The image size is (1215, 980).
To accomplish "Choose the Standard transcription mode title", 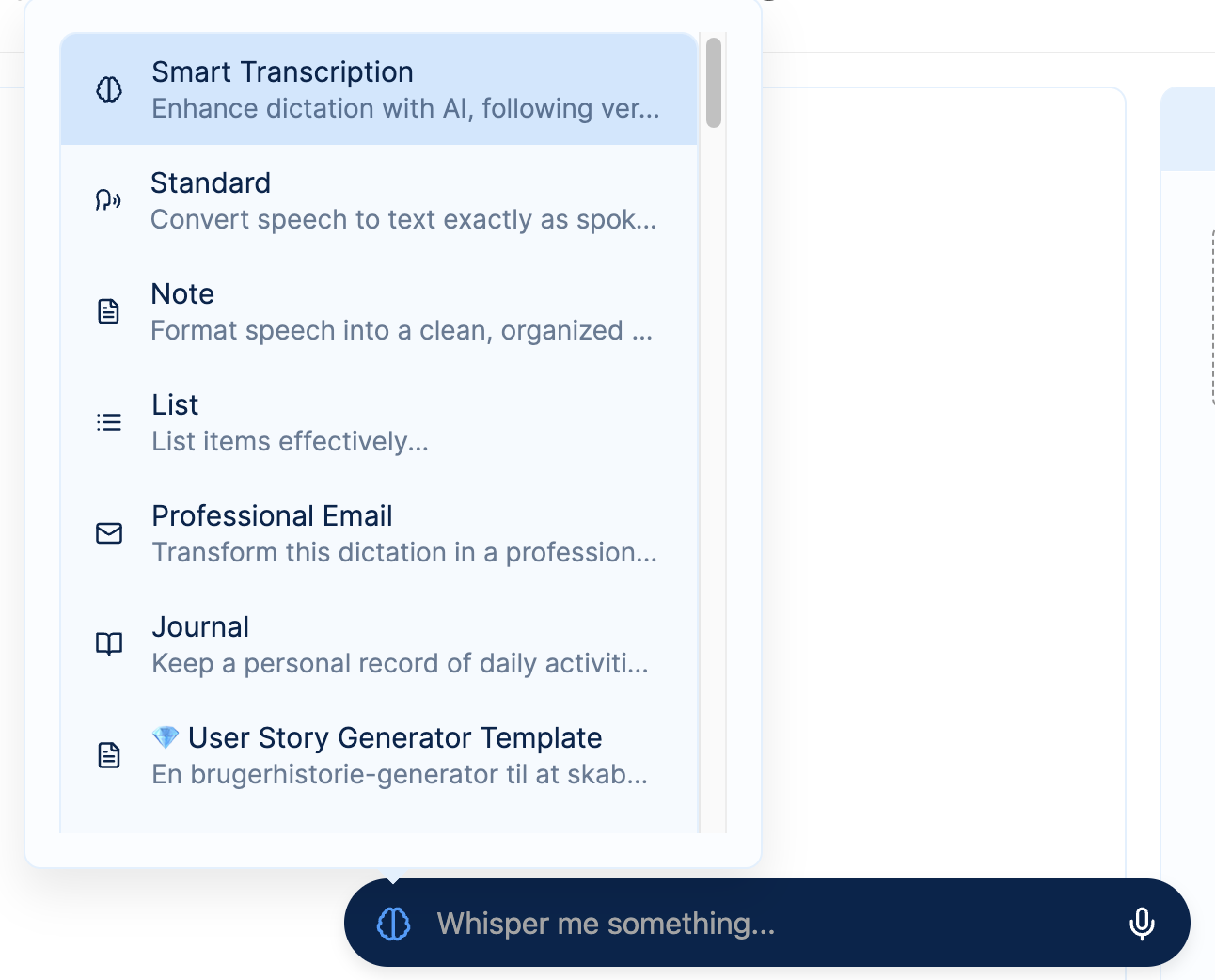I will tap(211, 183).
